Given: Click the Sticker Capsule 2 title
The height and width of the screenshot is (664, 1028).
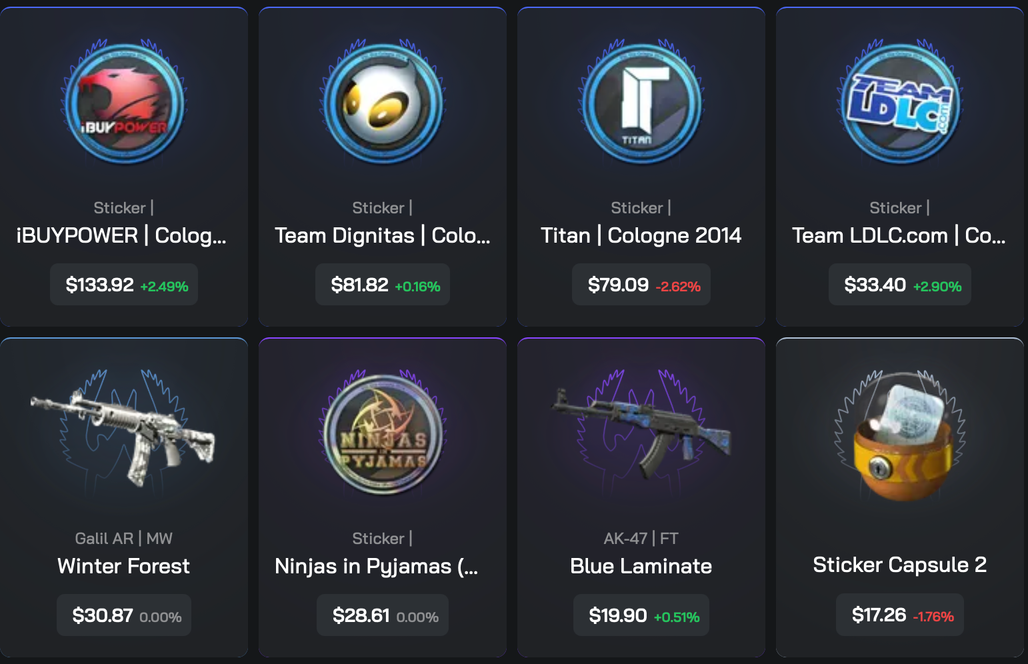Looking at the screenshot, I should click(900, 564).
